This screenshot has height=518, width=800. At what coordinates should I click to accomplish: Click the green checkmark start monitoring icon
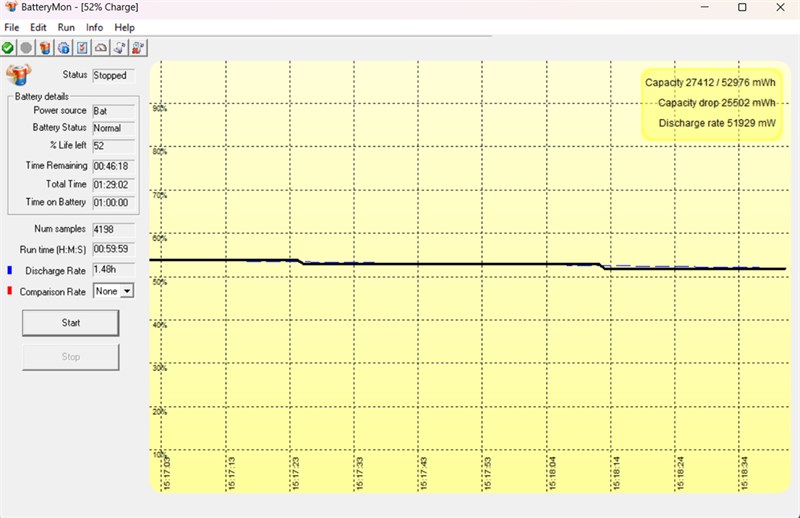click(x=8, y=48)
